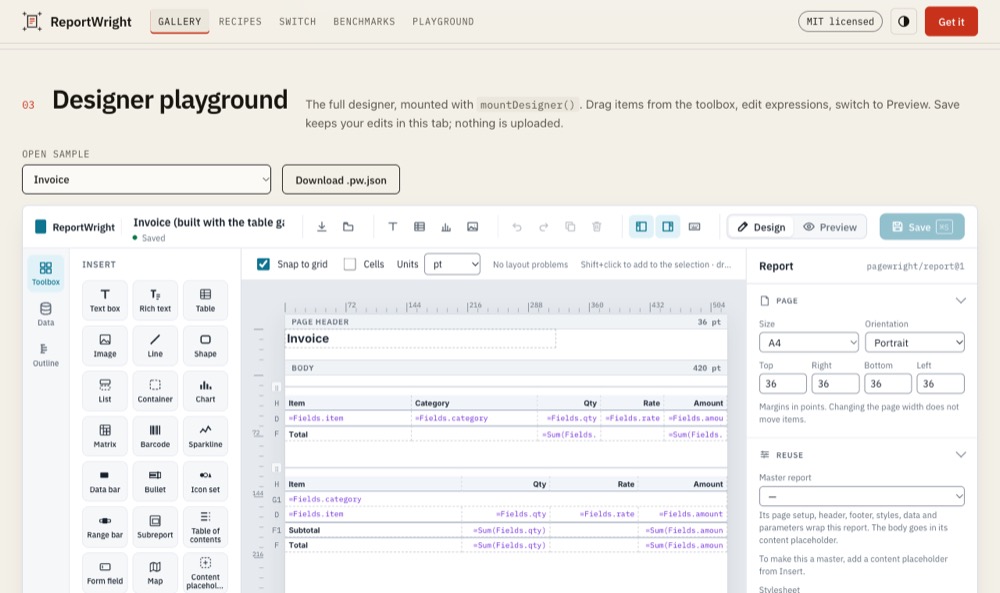Screen dimensions: 1000x593
Task: Insert a Map item
Action: (155, 573)
